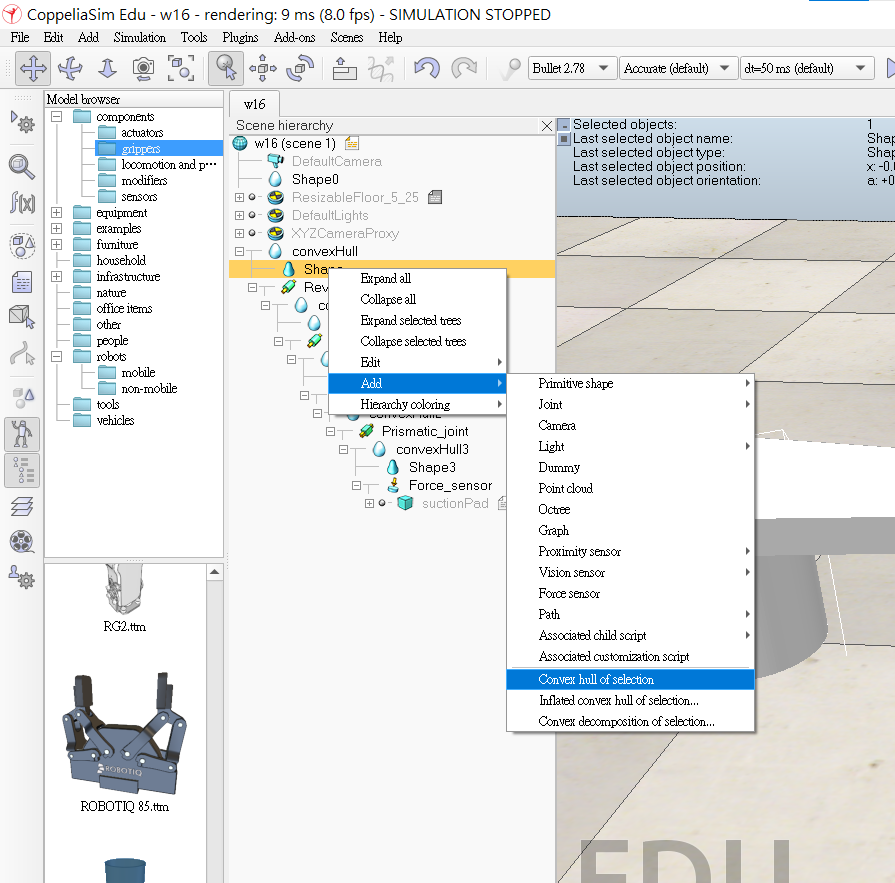The image size is (895, 883).
Task: Toggle the model browser sidebar button
Action: point(22,434)
